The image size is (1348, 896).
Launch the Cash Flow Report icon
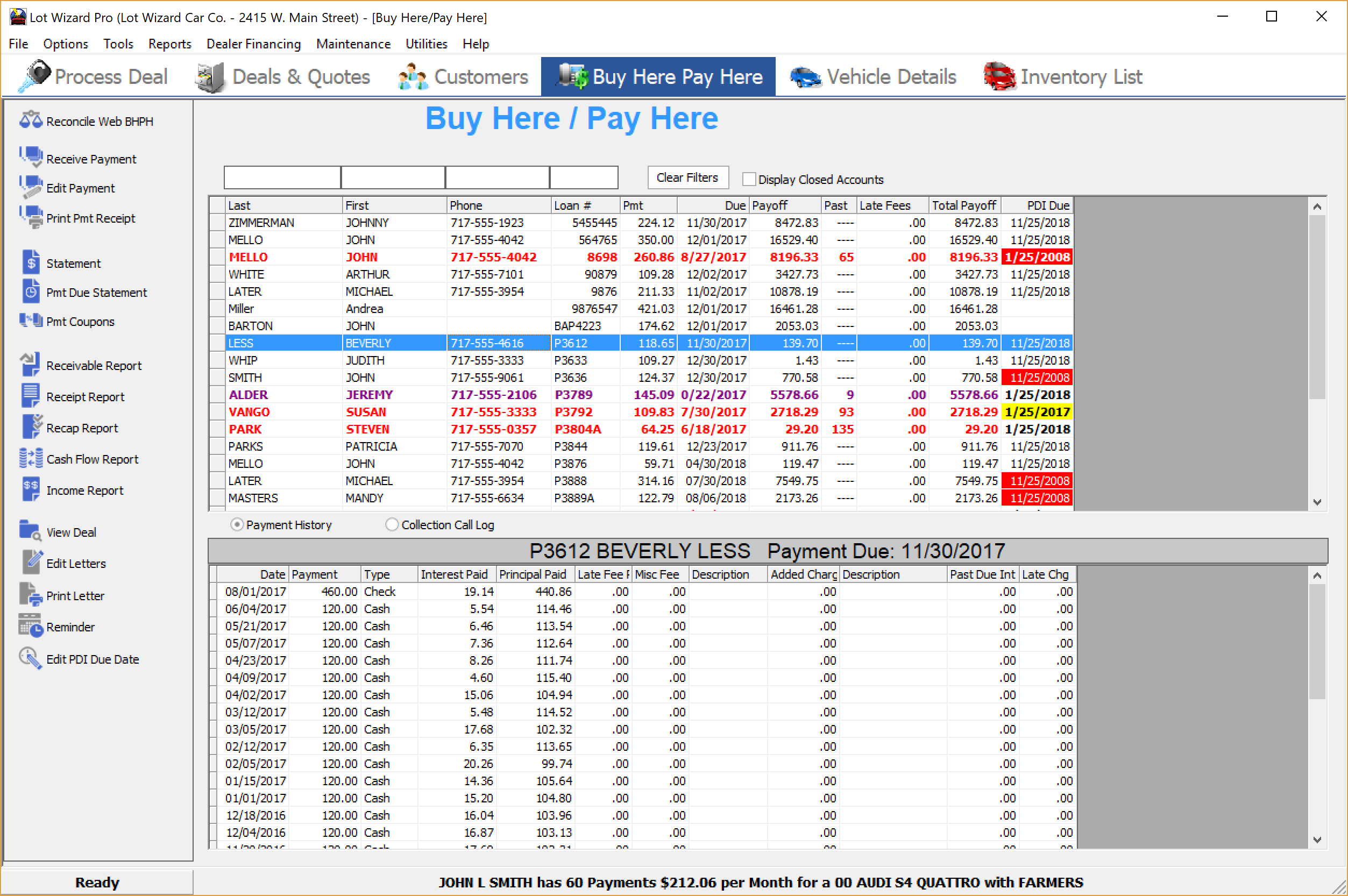pyautogui.click(x=31, y=458)
